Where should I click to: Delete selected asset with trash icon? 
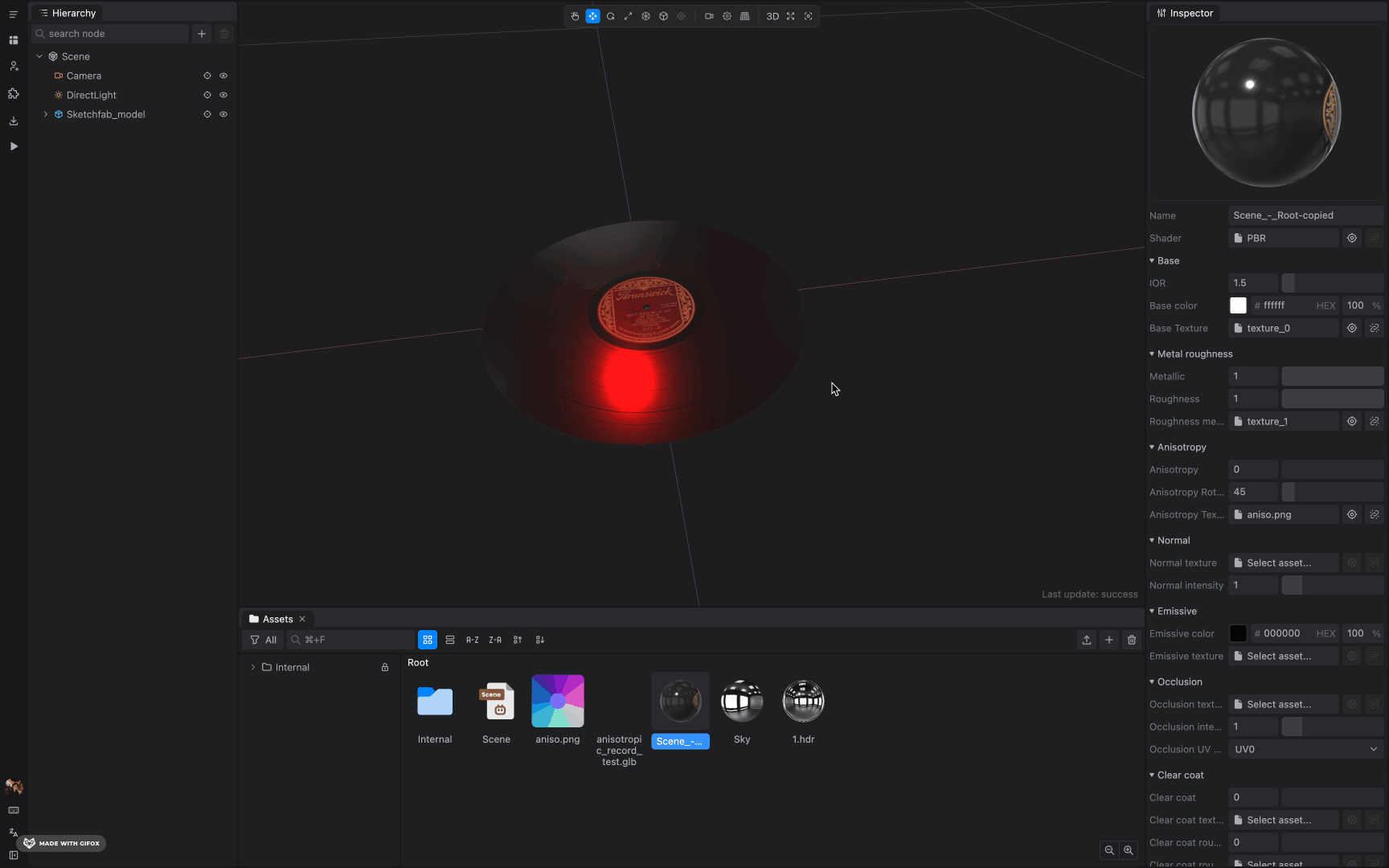[x=1132, y=640]
